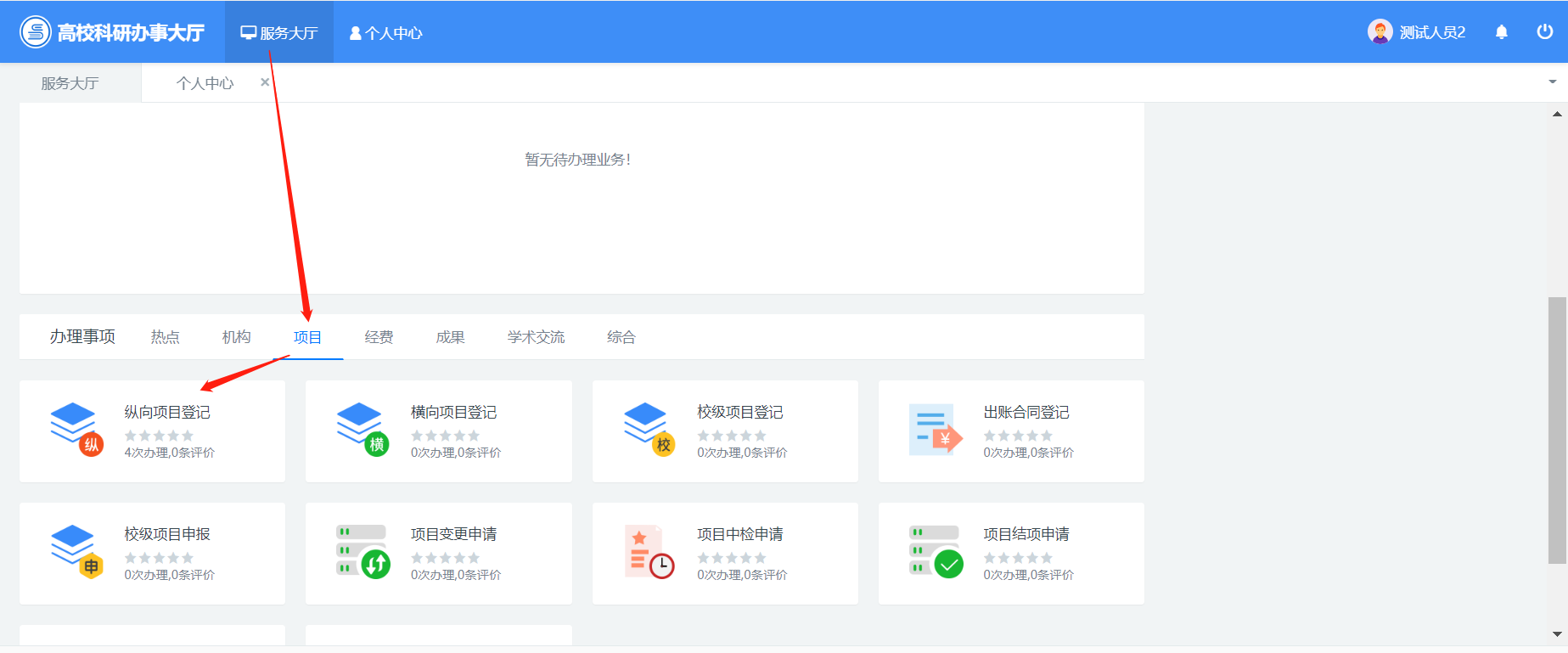Image resolution: width=1568 pixels, height=653 pixels.
Task: Click the 项目结项申请 checkmark icon
Action: [x=948, y=564]
